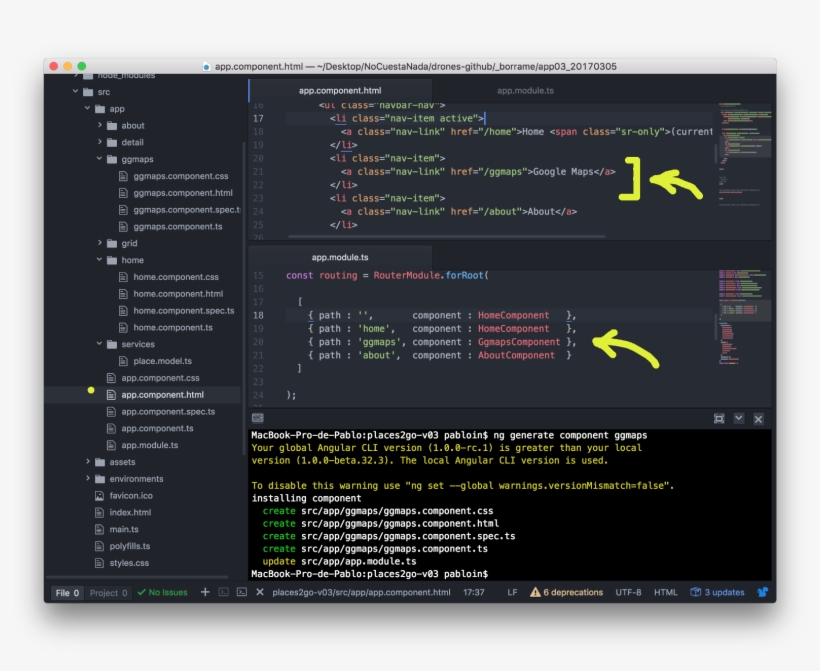Maximize the terminal panel icon
The height and width of the screenshot is (671, 820).
point(719,418)
